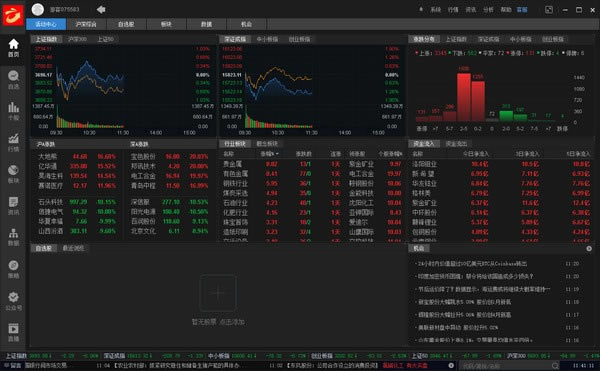Viewport: 600px width, 371px height.
Task: Switch to 概念板块 tab
Action: pyautogui.click(x=267, y=144)
